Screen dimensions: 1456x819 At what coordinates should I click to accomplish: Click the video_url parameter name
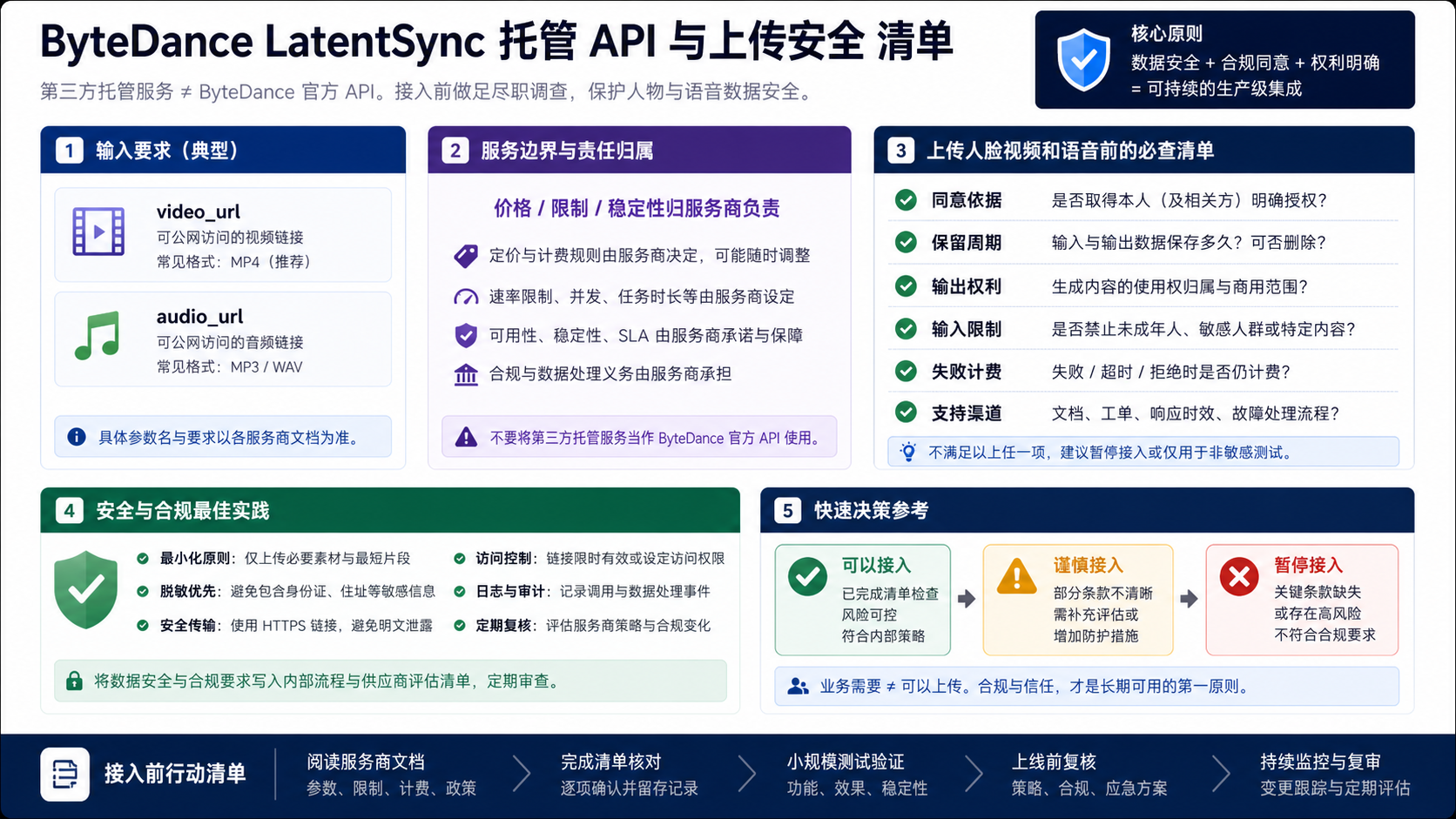pyautogui.click(x=199, y=211)
